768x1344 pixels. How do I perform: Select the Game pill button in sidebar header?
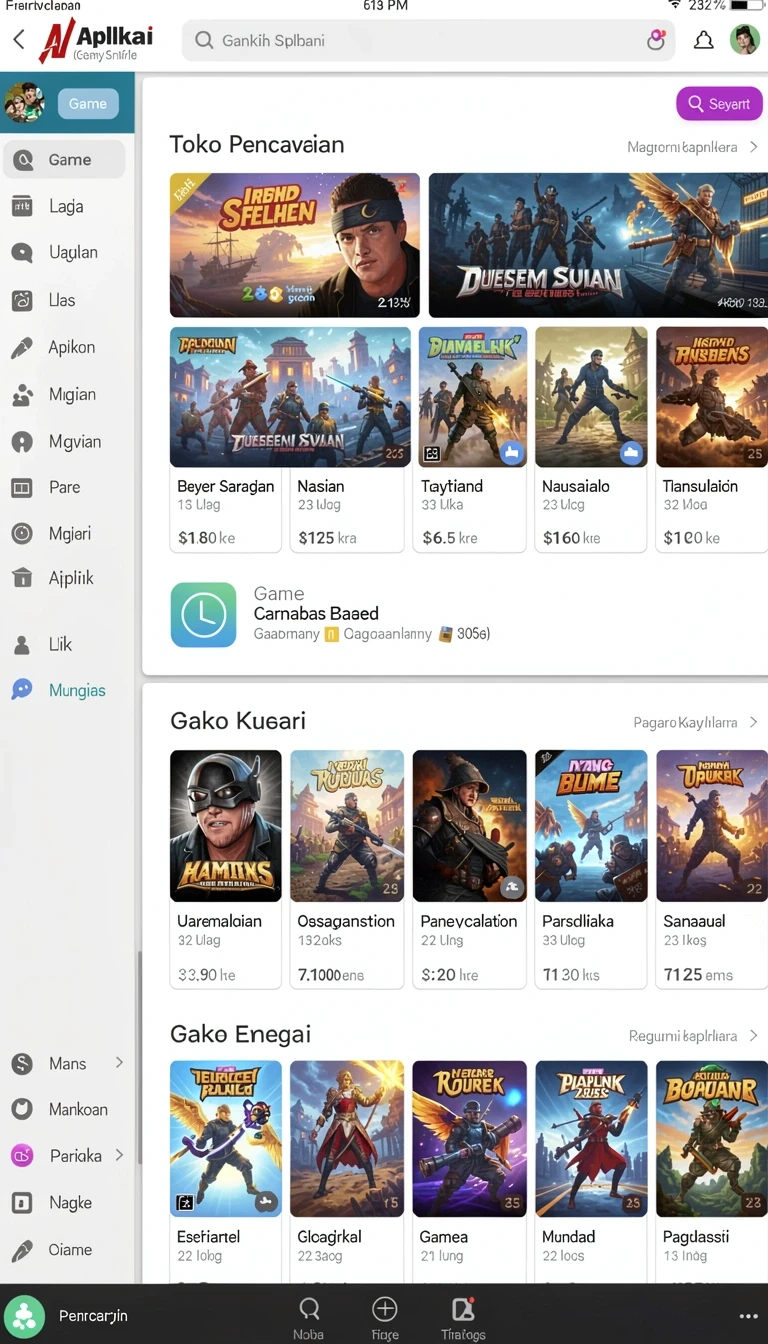[88, 103]
